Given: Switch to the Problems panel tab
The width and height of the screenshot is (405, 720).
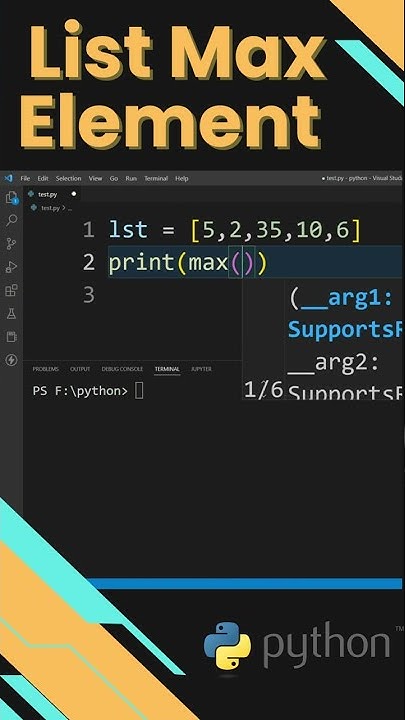Looking at the screenshot, I should [45, 369].
